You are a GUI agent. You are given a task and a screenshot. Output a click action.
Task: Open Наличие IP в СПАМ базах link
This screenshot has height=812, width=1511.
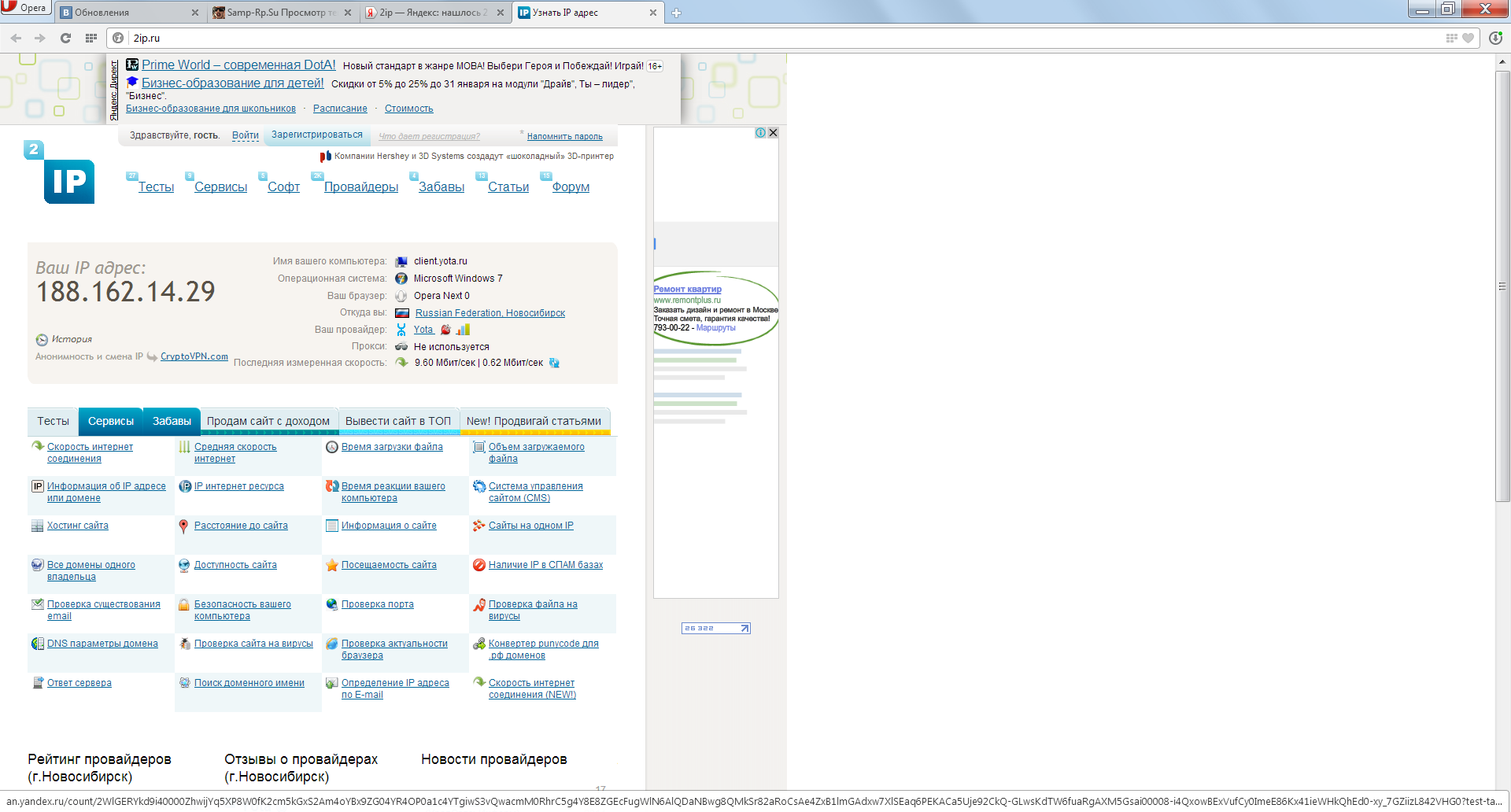point(546,565)
